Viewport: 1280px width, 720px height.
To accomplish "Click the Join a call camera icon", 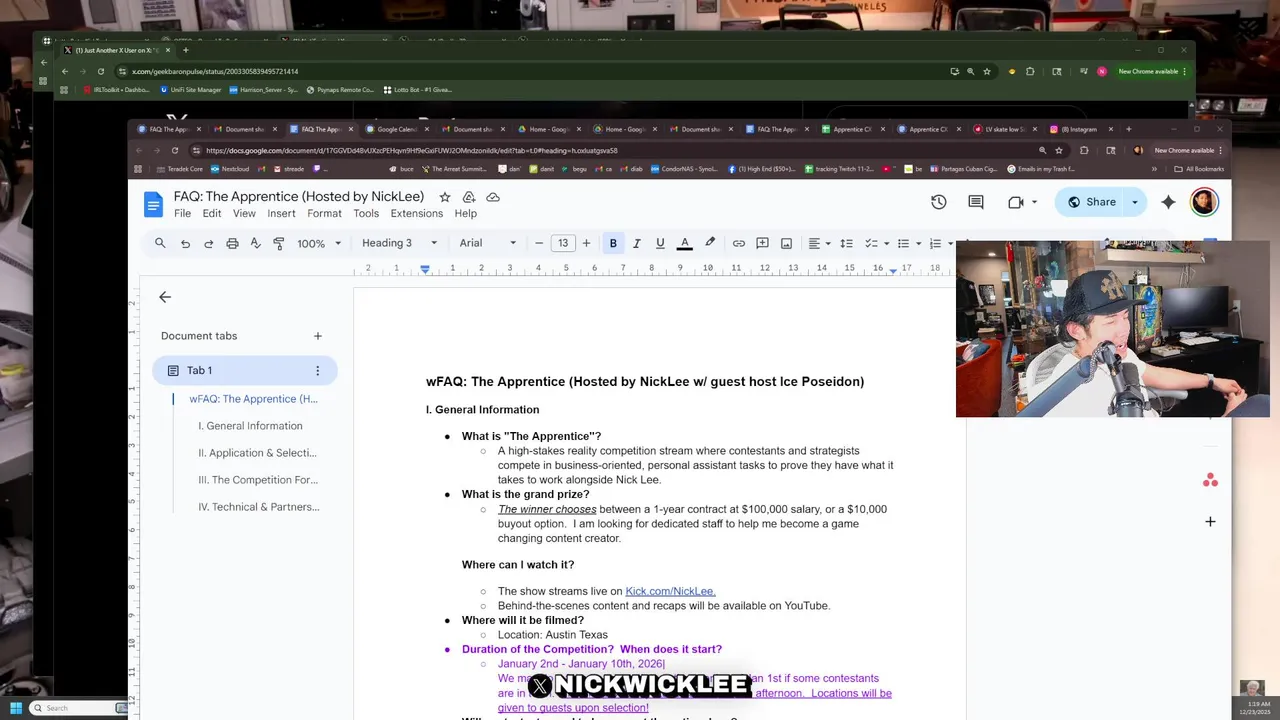I will (x=1016, y=202).
